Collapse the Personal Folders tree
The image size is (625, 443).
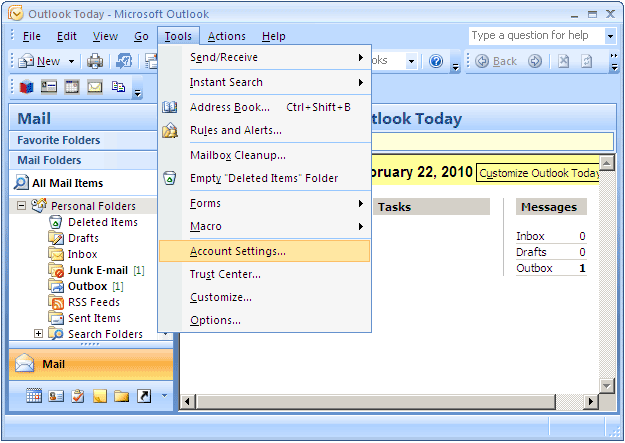(22, 206)
